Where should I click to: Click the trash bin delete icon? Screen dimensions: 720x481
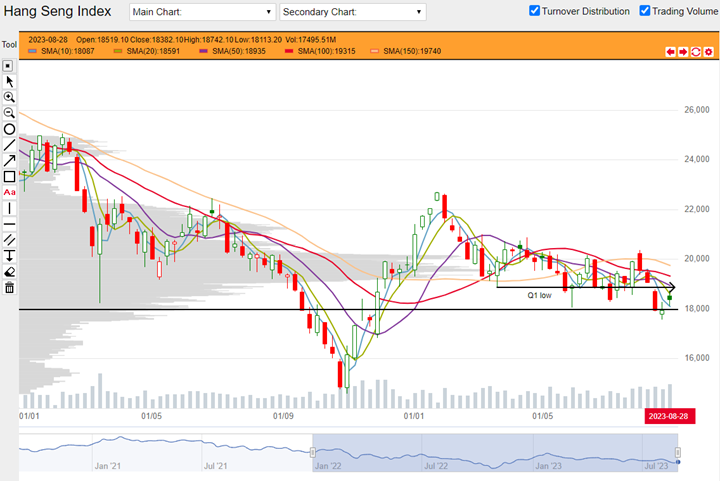pyautogui.click(x=9, y=288)
